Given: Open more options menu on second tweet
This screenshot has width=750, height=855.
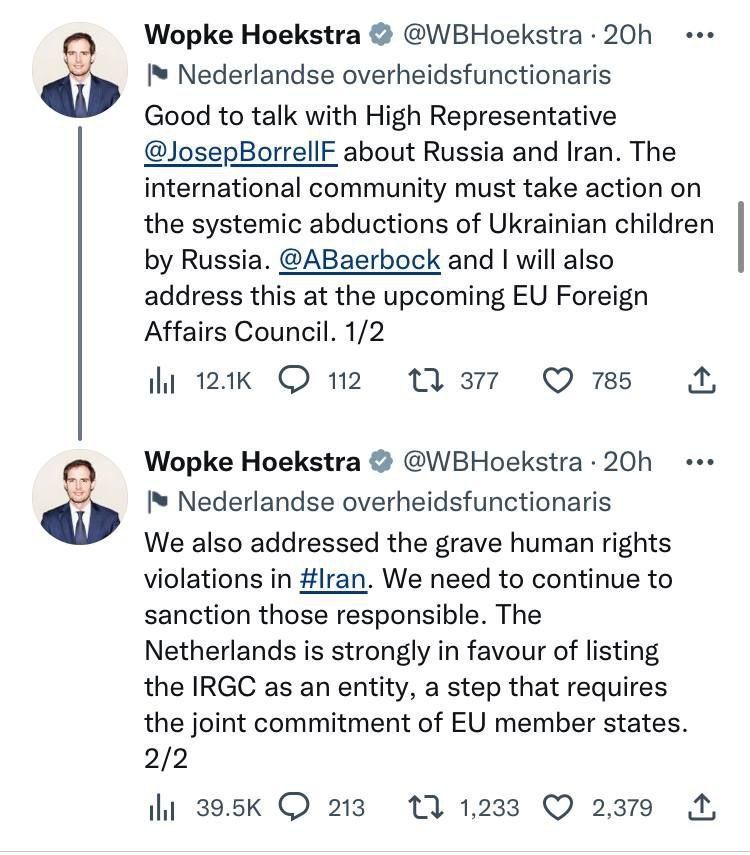Looking at the screenshot, I should (x=700, y=461).
